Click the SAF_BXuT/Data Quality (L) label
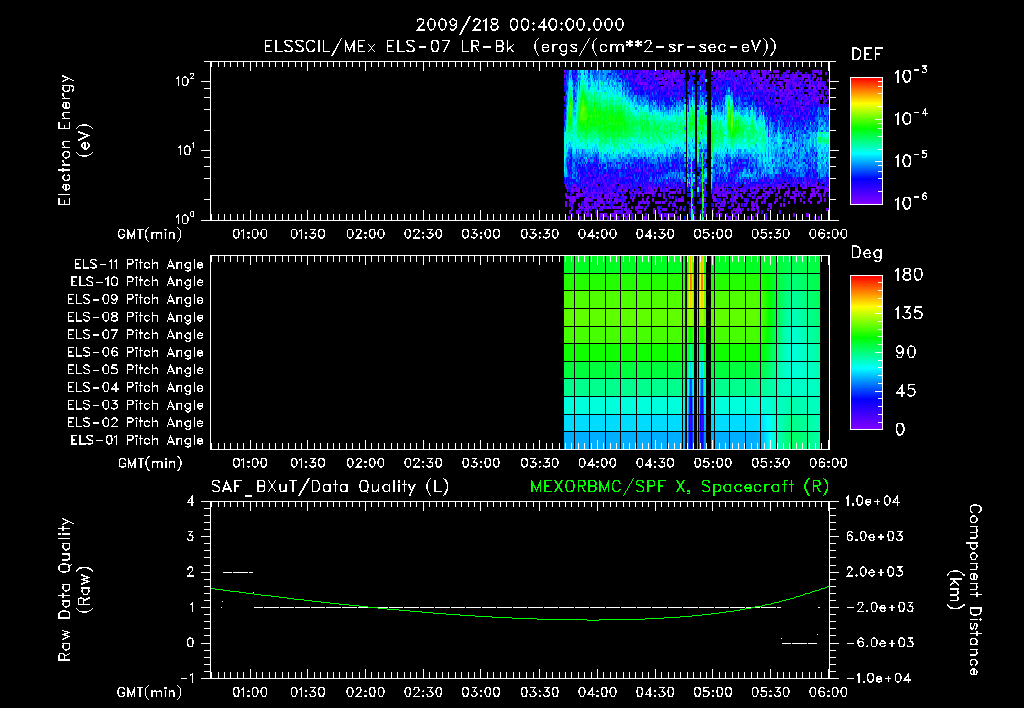This screenshot has width=1024, height=708. click(x=330, y=487)
